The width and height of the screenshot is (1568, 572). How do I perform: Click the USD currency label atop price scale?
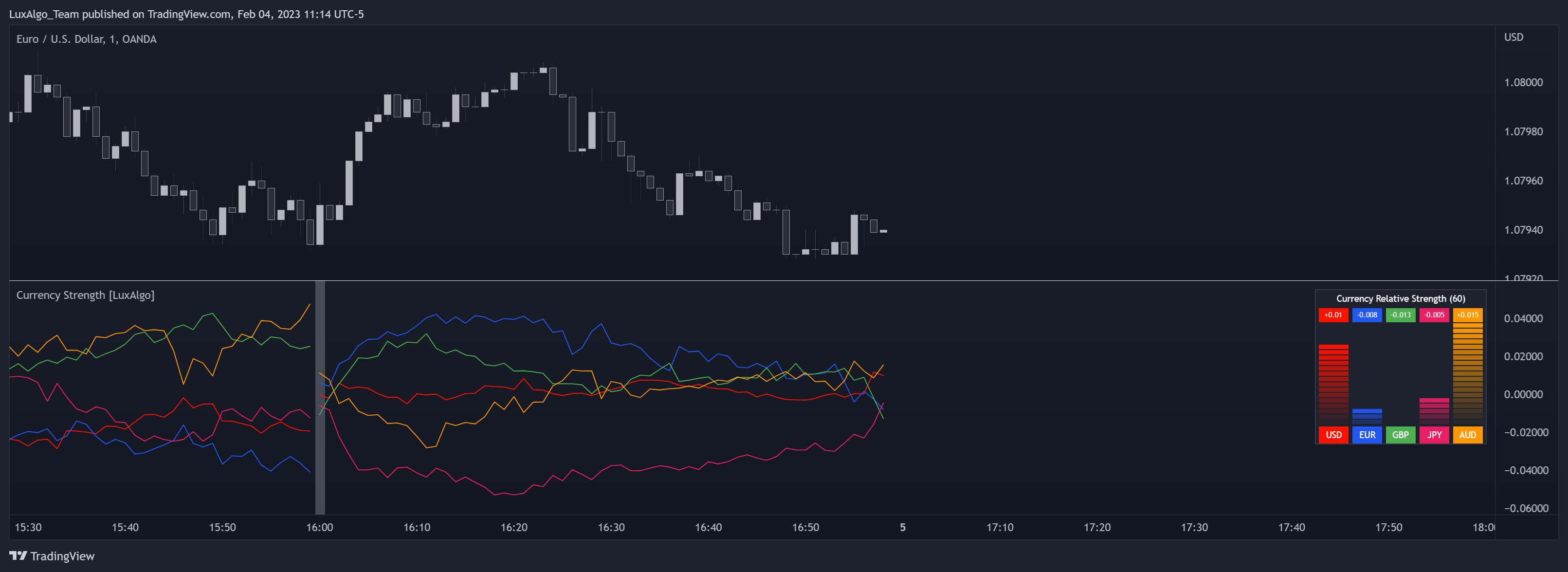(x=1513, y=37)
